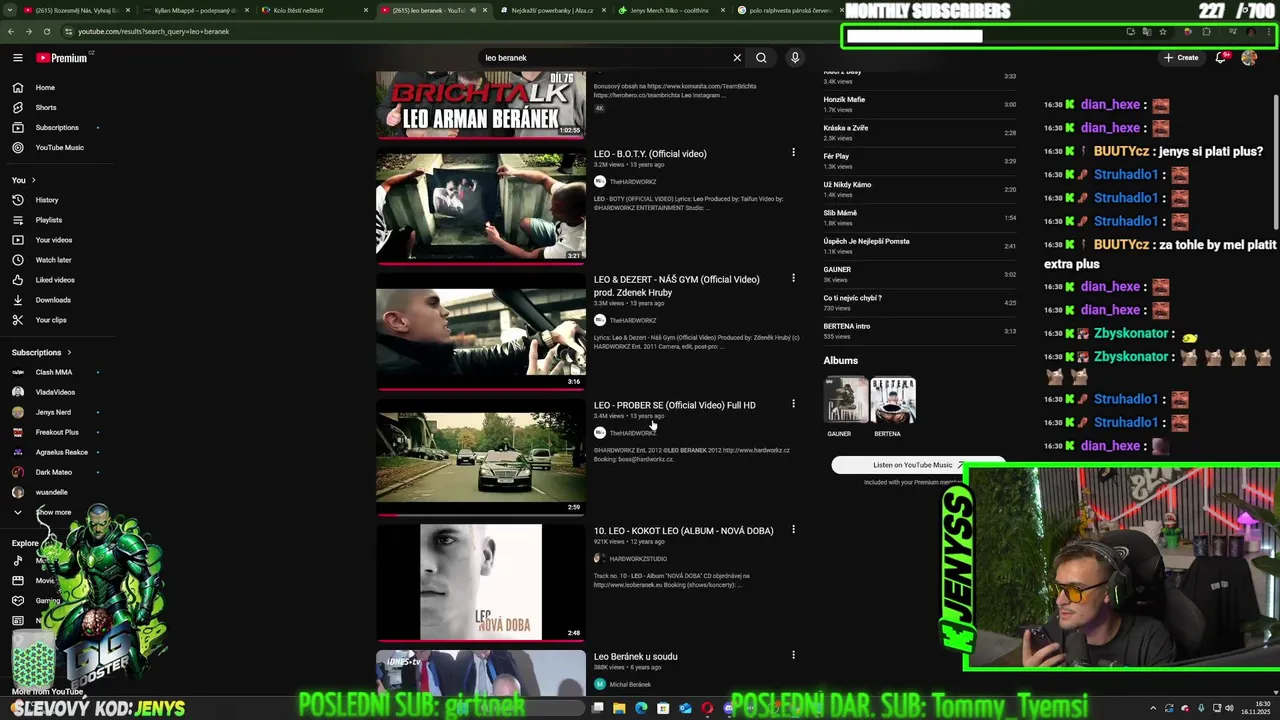Open the GAUNER album cover
Image resolution: width=1280 pixels, height=720 pixels.
click(x=845, y=400)
